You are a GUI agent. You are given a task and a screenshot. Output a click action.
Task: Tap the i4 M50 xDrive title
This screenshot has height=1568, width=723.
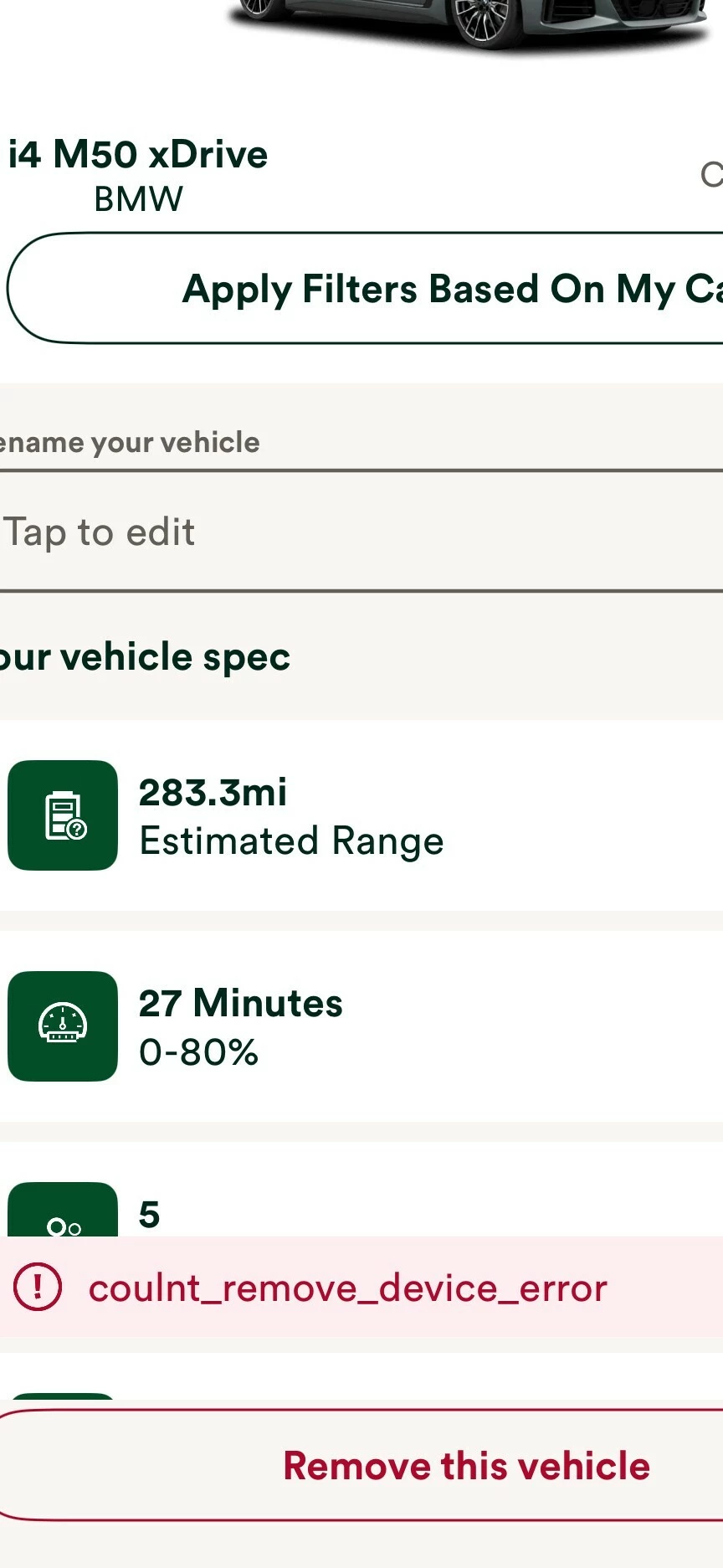click(x=138, y=155)
